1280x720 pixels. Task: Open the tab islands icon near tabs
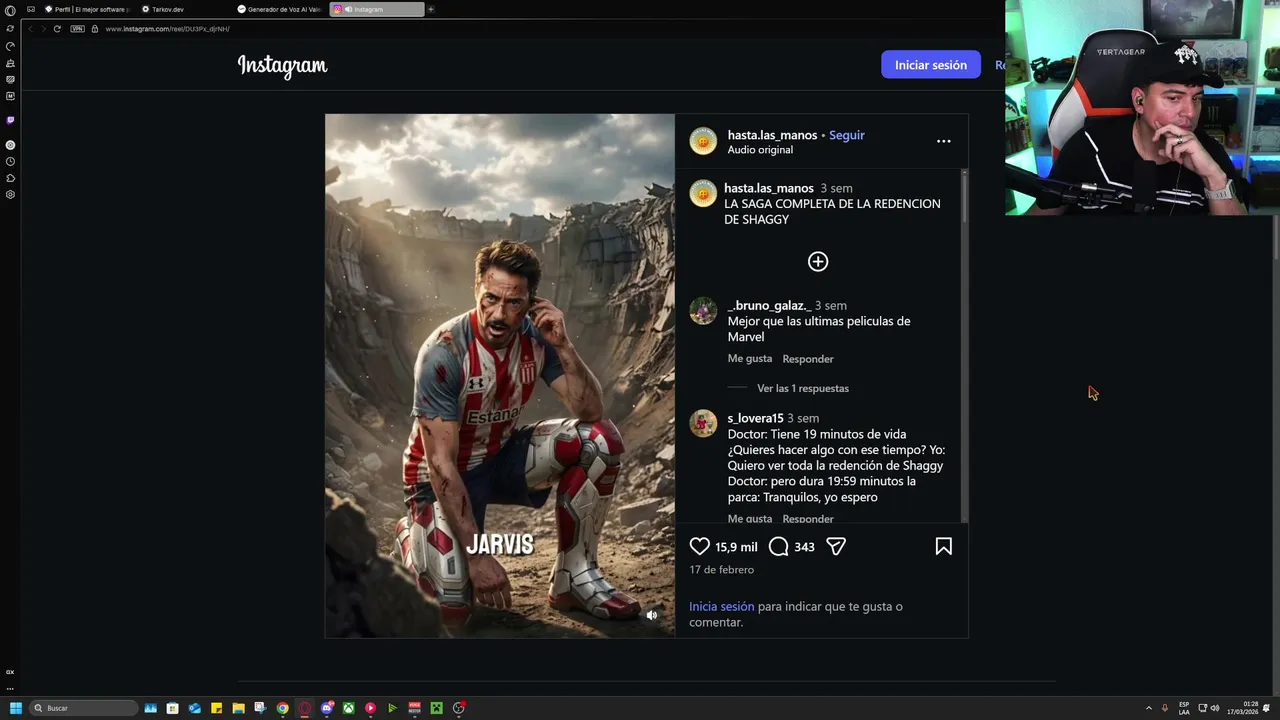click(31, 9)
